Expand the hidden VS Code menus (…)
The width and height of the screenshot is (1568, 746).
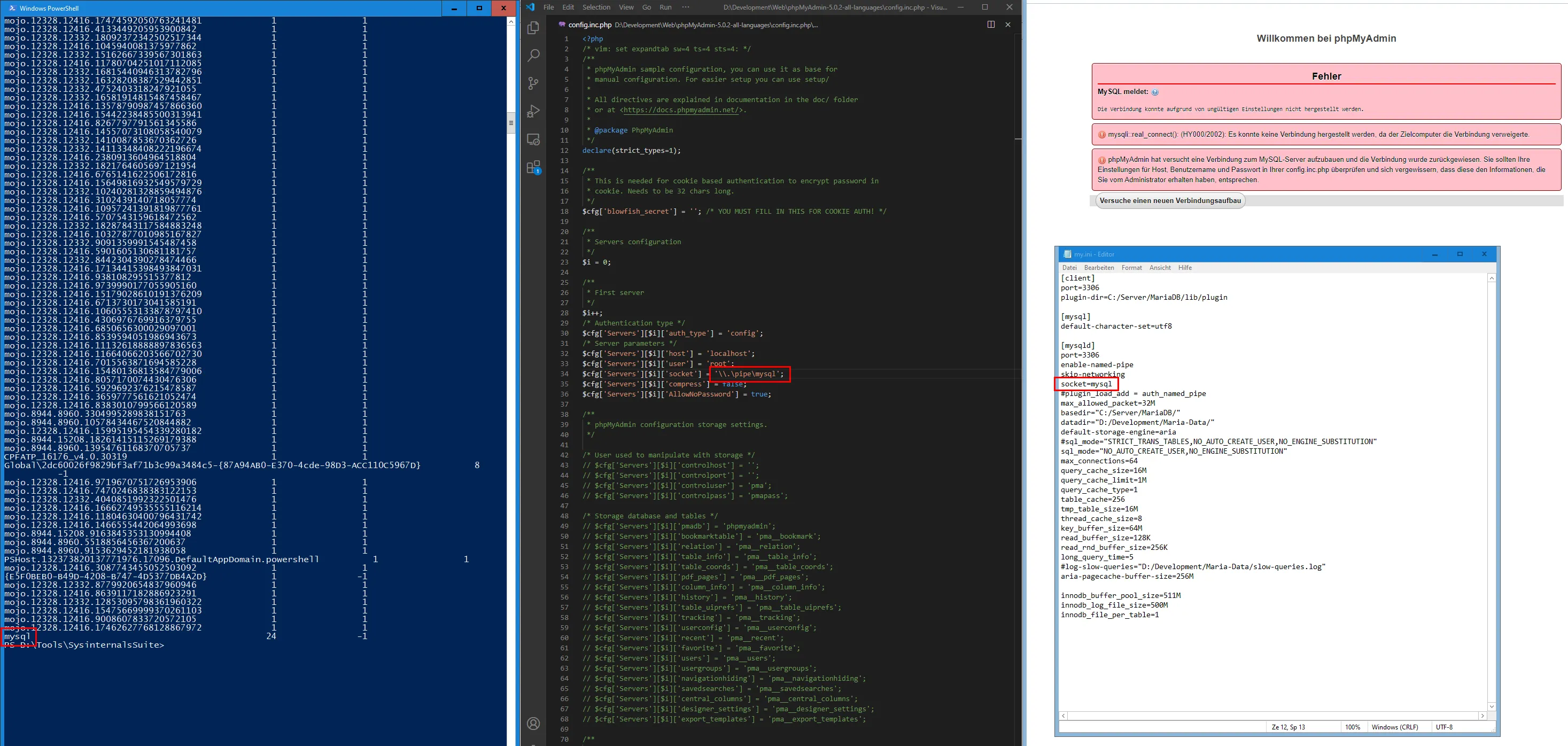point(686,7)
